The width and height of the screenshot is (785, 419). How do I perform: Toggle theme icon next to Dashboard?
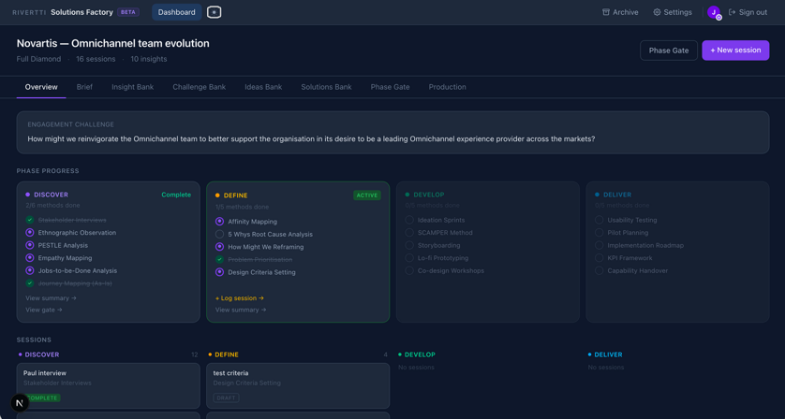pos(214,12)
